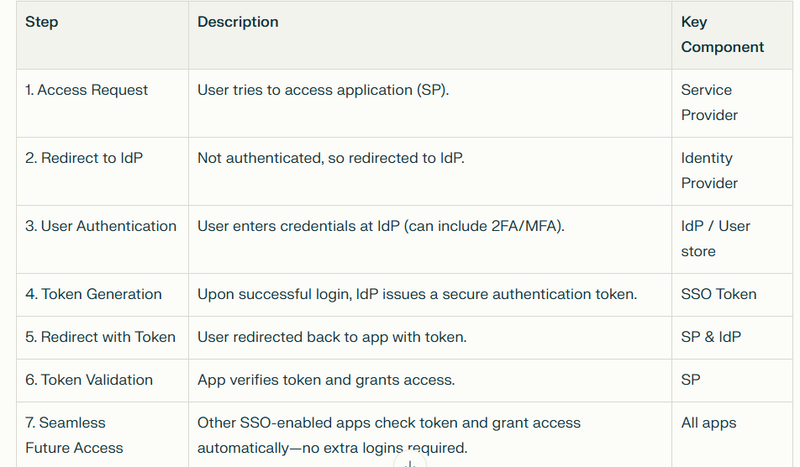Select the '3. User Authentication' cell
This screenshot has width=800, height=467.
point(102,239)
